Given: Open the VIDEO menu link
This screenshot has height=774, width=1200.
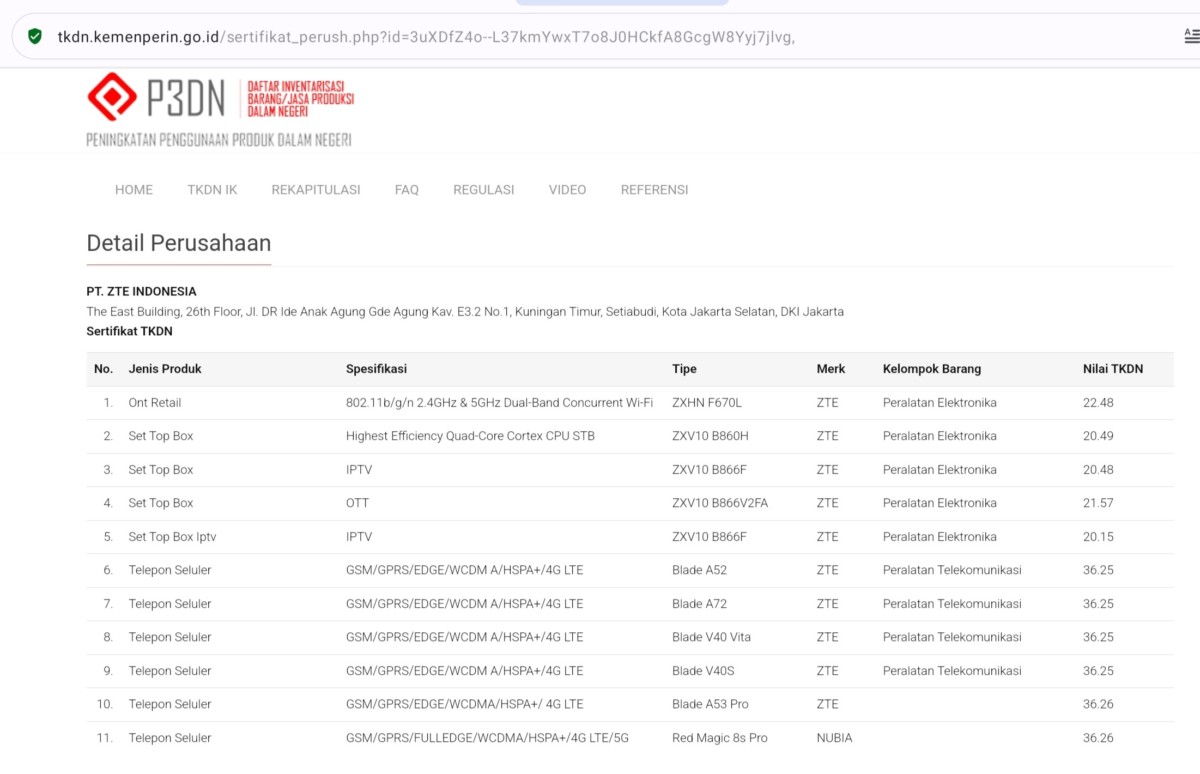Looking at the screenshot, I should [567, 190].
